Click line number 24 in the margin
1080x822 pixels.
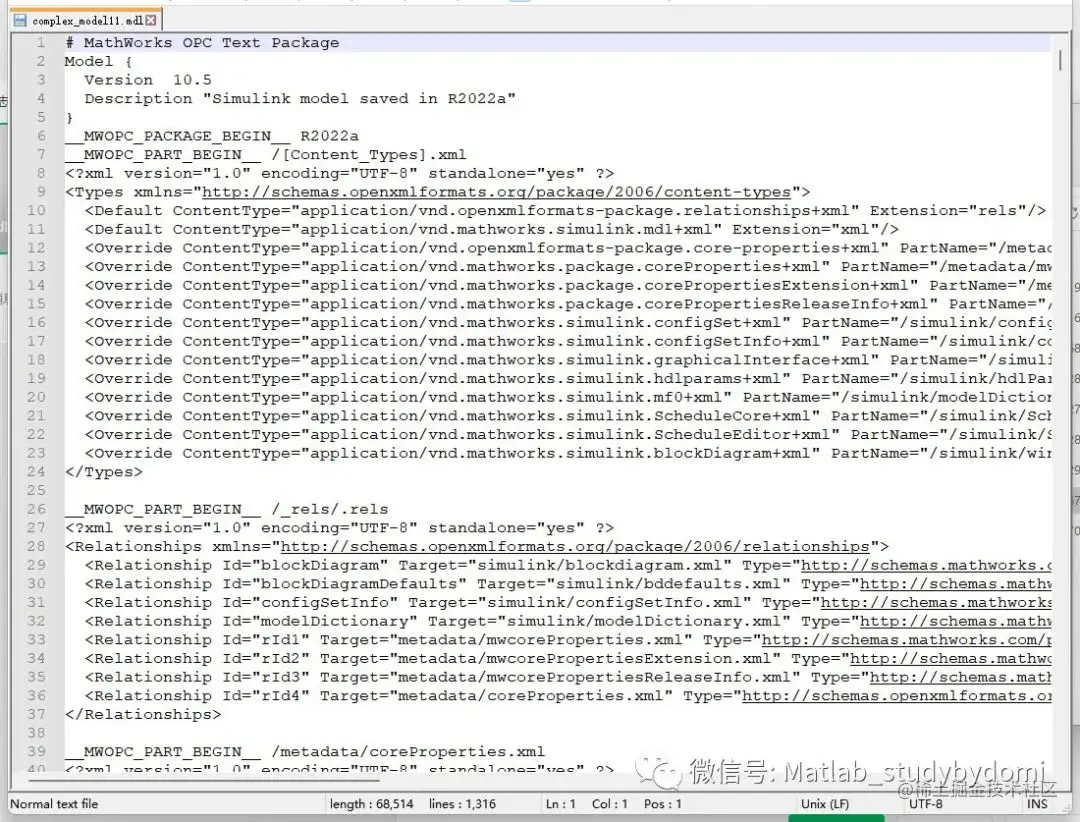point(37,471)
